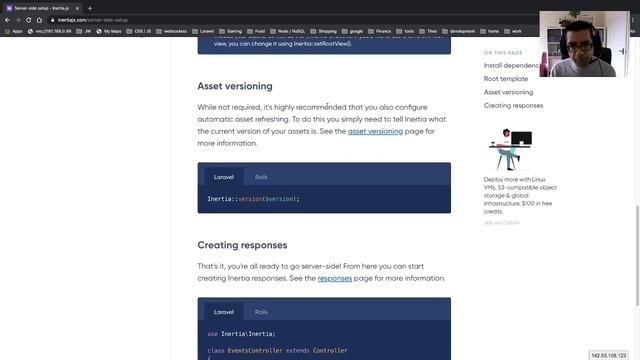Select the Laravel tab in the EventsController code block
This screenshot has width=640, height=360.
[224, 312]
